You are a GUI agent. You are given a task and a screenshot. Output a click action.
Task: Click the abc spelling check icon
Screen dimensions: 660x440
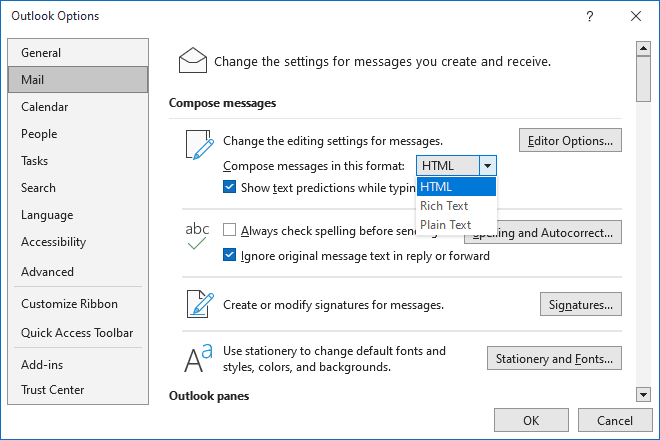pyautogui.click(x=197, y=236)
